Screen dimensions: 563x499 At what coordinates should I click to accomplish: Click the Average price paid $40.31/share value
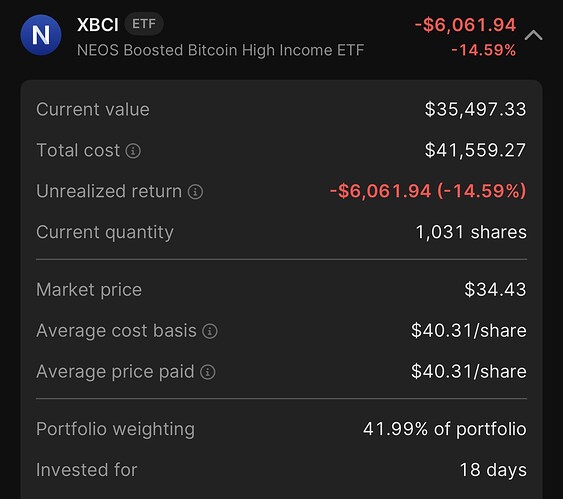point(469,371)
